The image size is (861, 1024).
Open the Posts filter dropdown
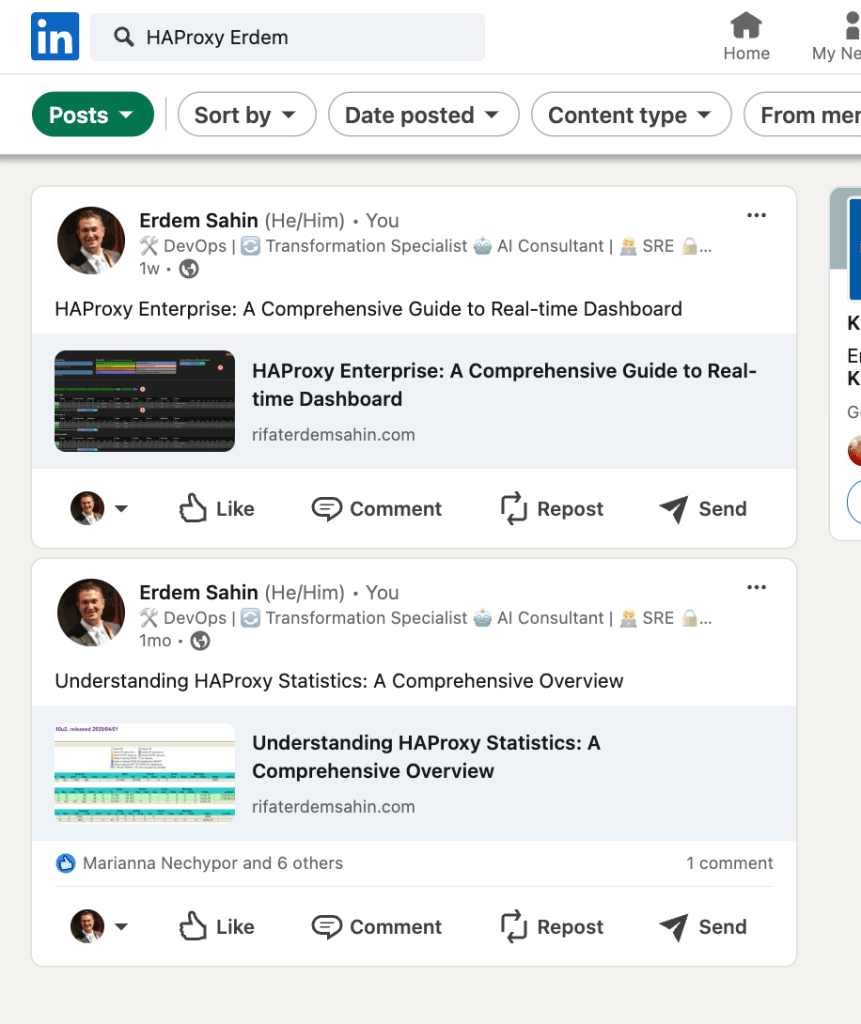click(x=93, y=114)
